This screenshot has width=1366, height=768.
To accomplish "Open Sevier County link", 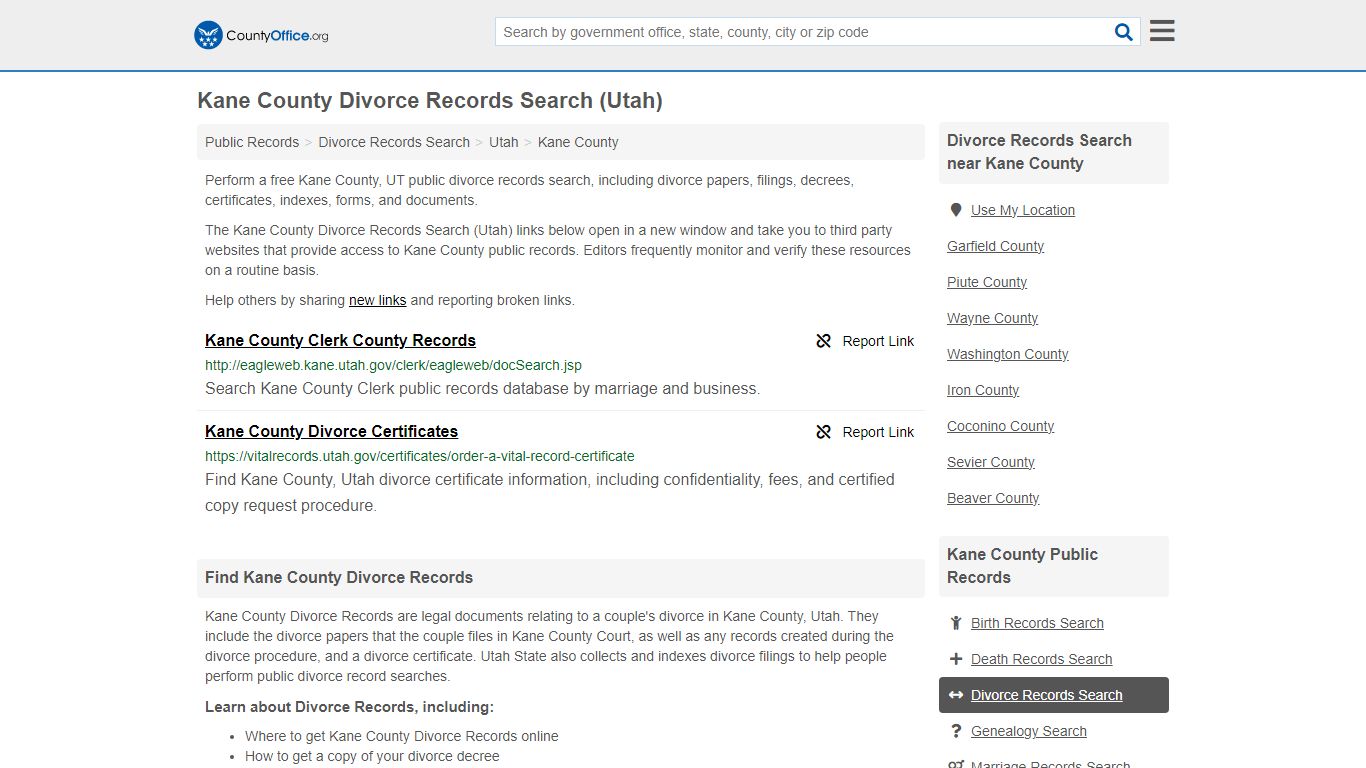I will click(991, 462).
